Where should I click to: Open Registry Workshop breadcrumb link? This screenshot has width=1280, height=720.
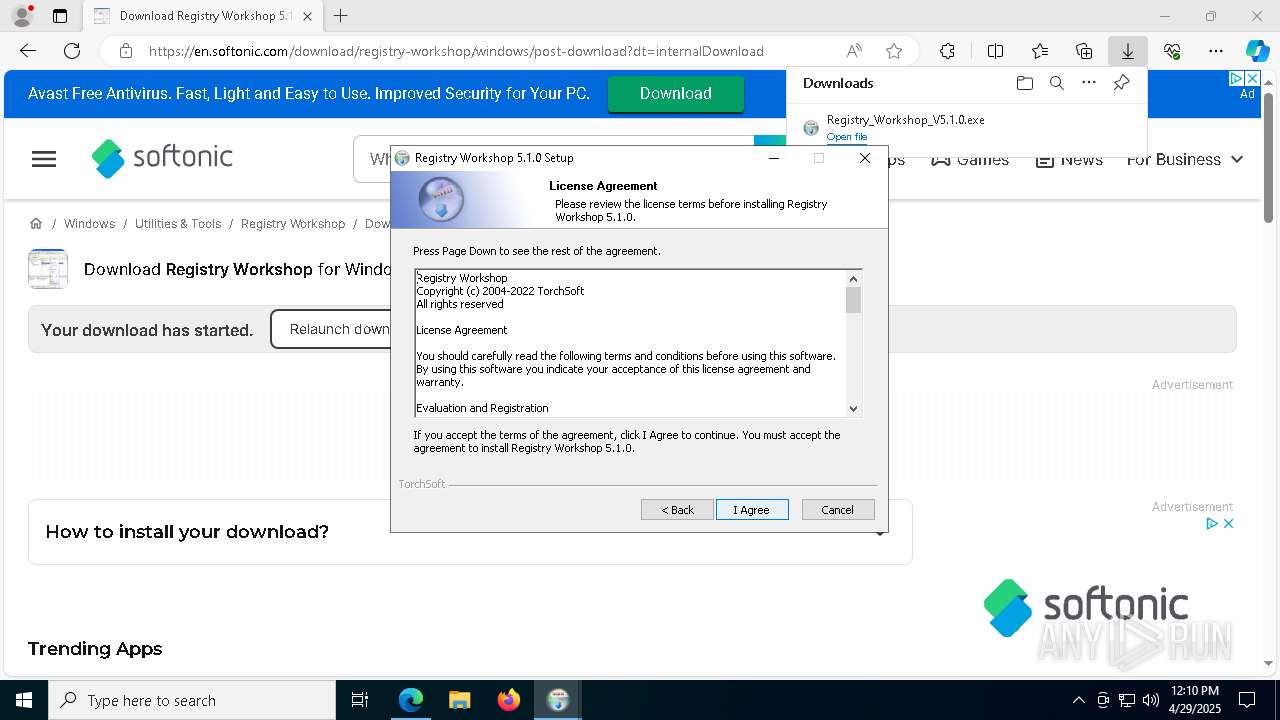point(293,224)
